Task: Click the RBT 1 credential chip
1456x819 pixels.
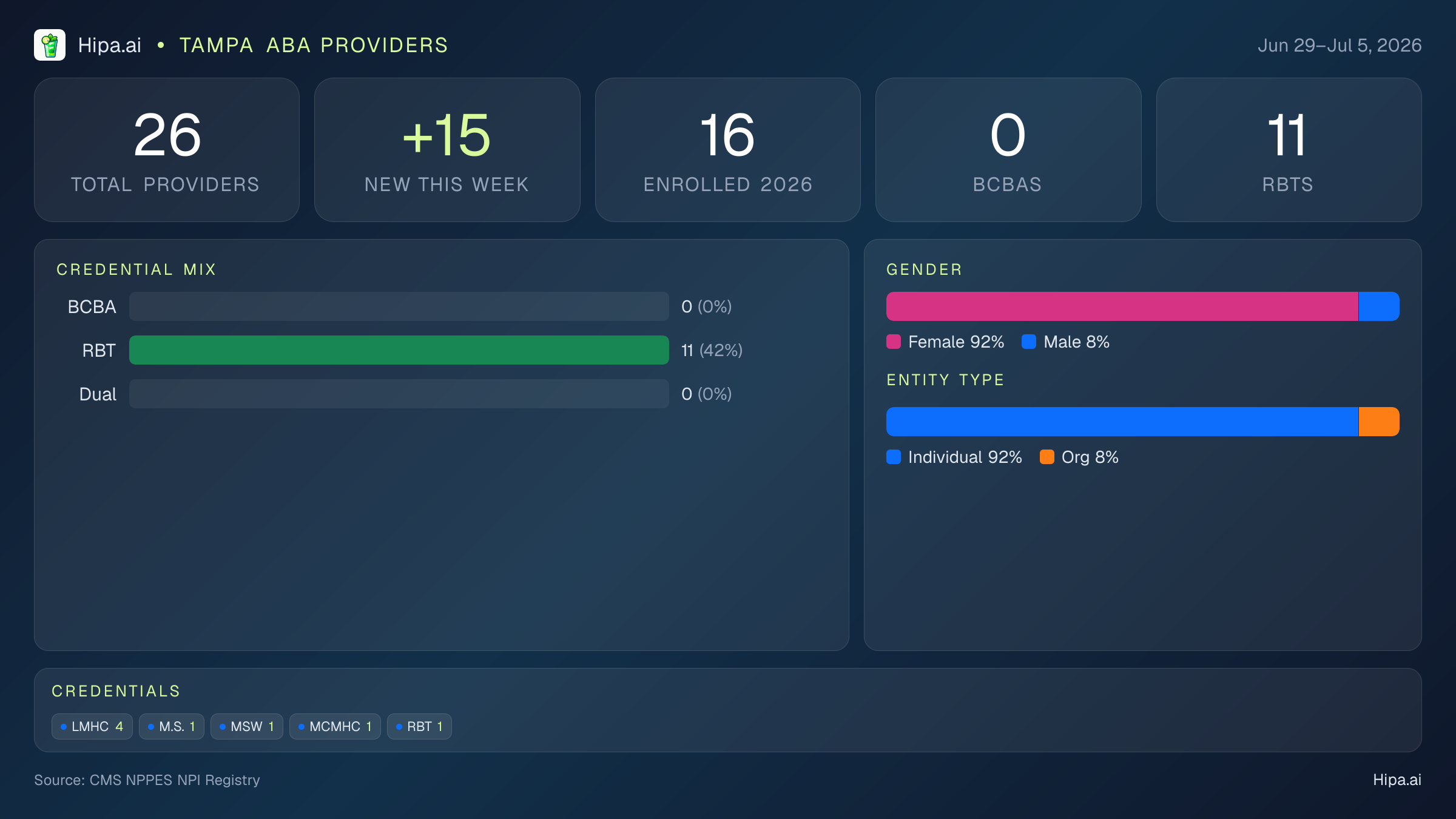Action: [419, 726]
